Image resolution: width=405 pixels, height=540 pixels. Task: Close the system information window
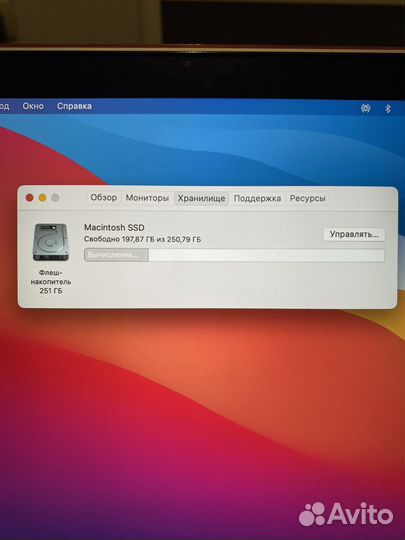tap(30, 198)
